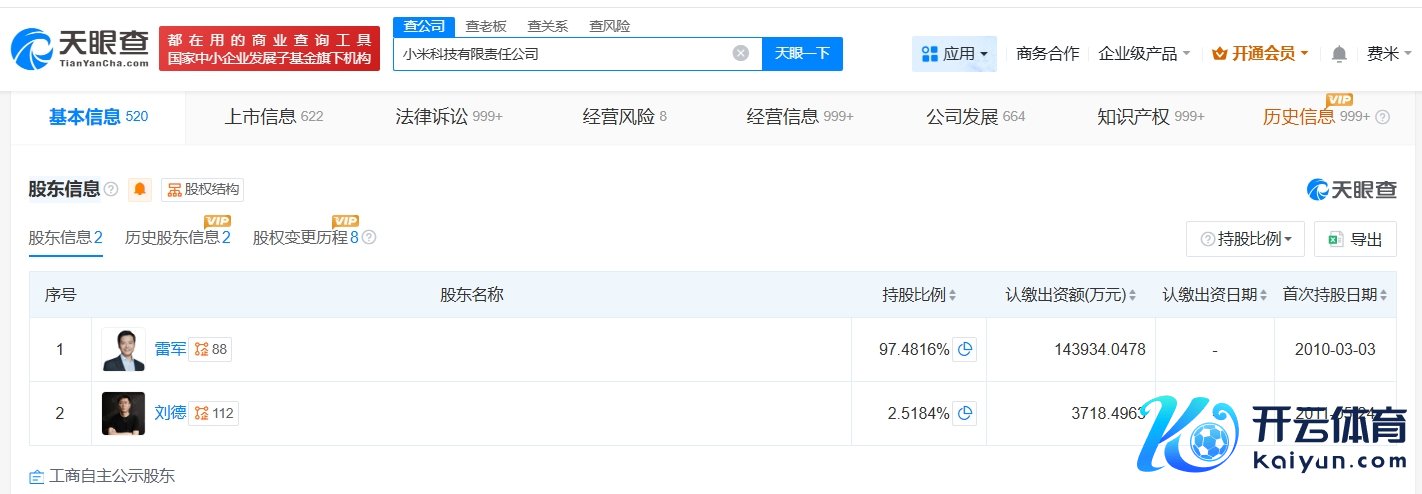
Task: Open the 应用 dropdown menu
Action: (x=954, y=54)
